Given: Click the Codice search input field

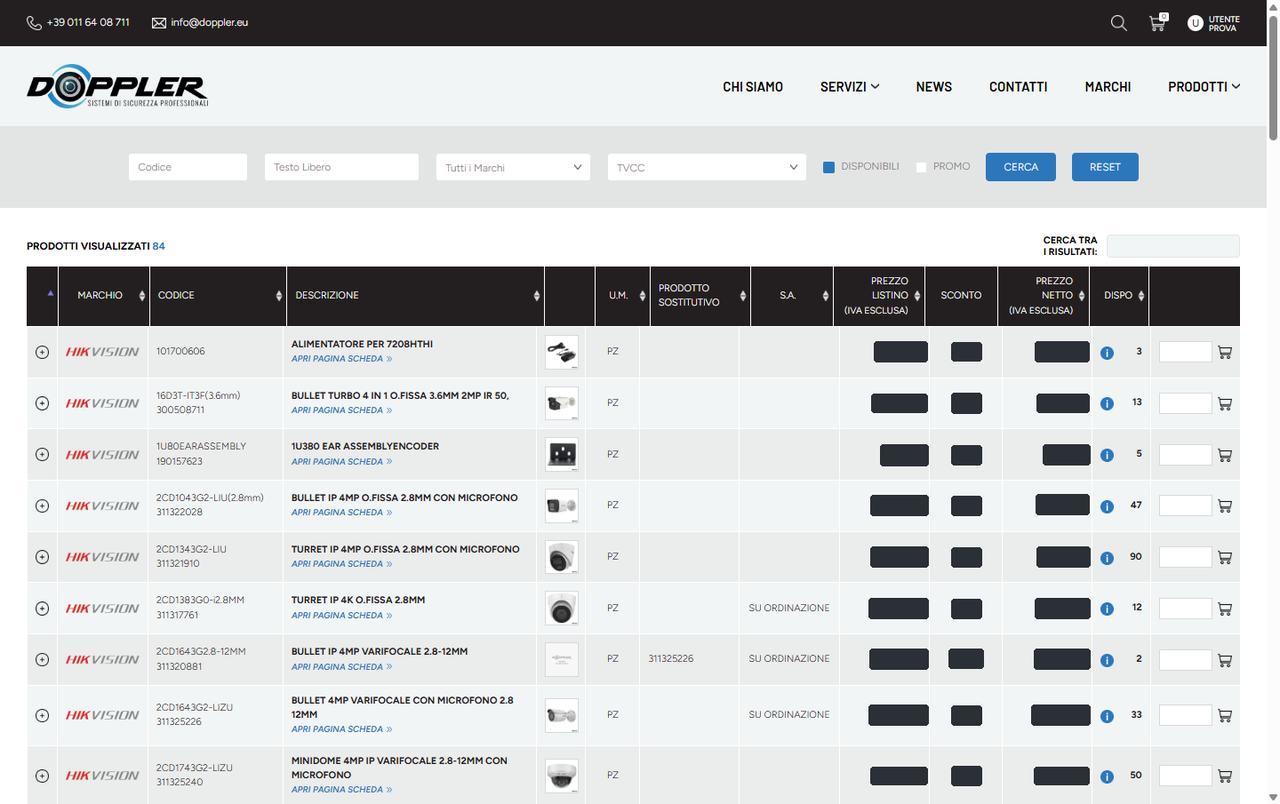Looking at the screenshot, I should [188, 167].
